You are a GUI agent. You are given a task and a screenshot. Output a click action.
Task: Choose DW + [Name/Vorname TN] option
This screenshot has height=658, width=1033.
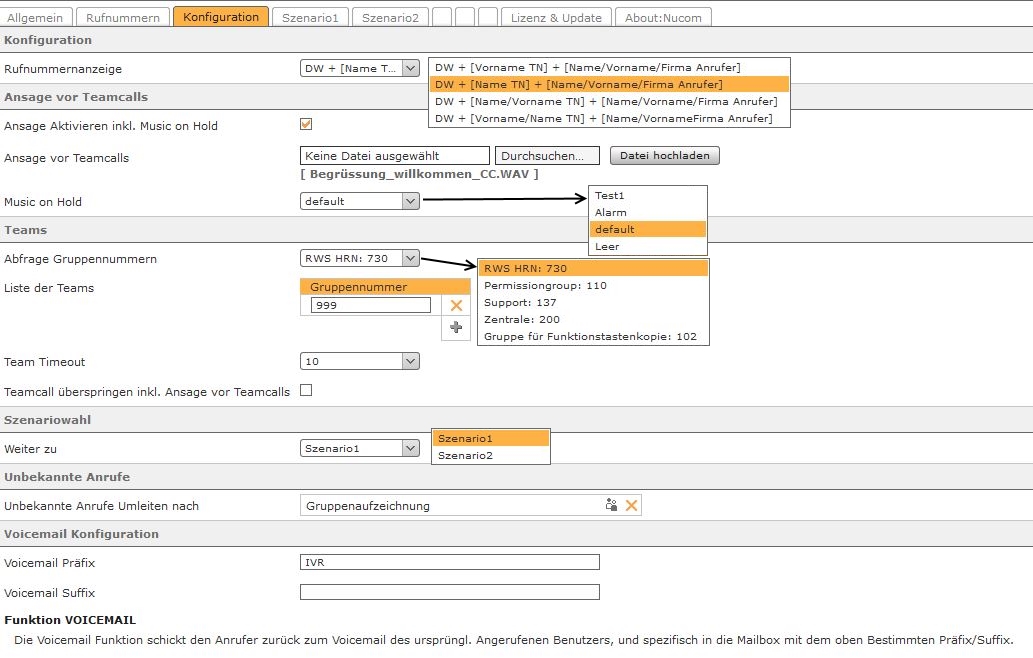tap(609, 101)
